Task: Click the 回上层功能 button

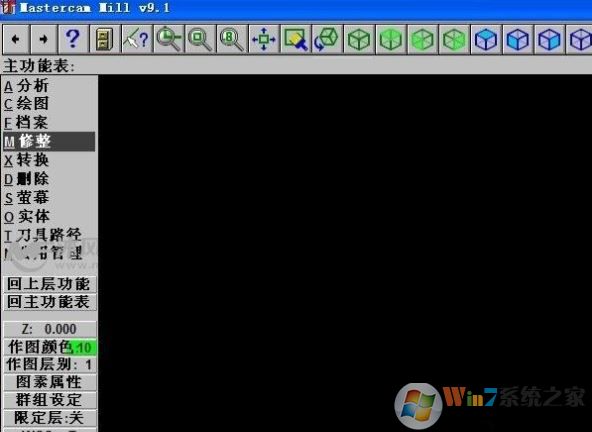Action: [49, 284]
